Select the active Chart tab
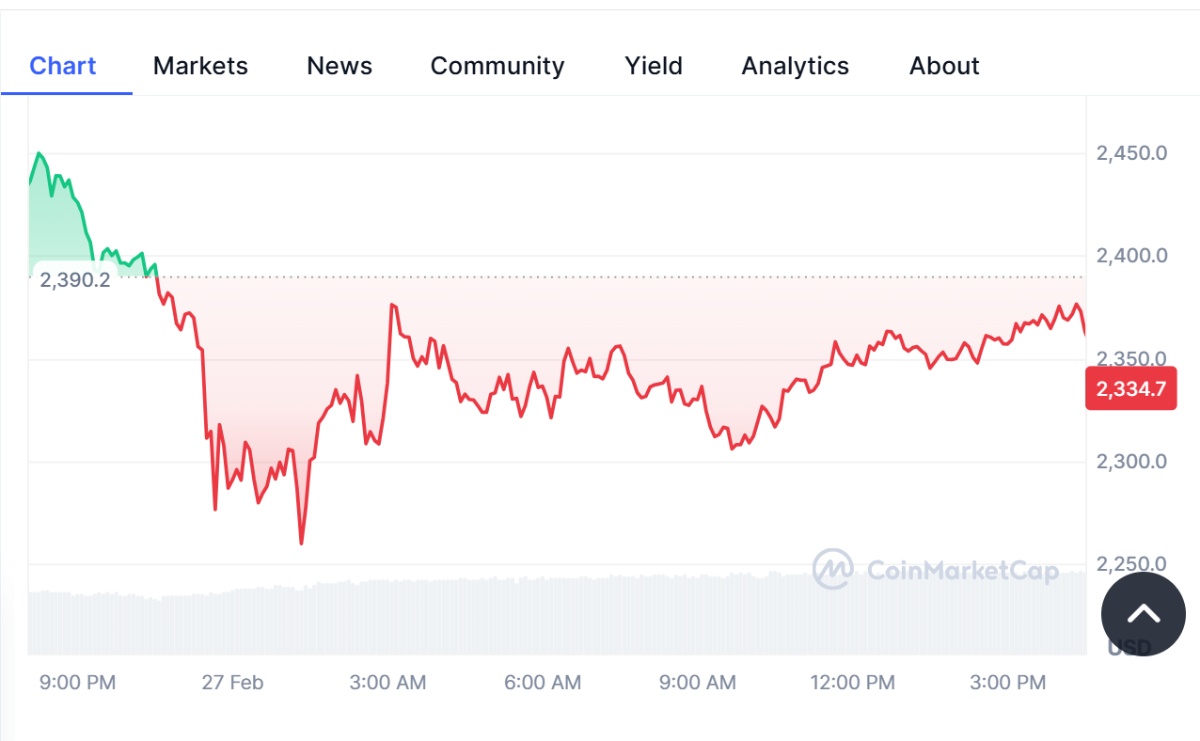Viewport: 1200px width, 741px height. coord(63,66)
